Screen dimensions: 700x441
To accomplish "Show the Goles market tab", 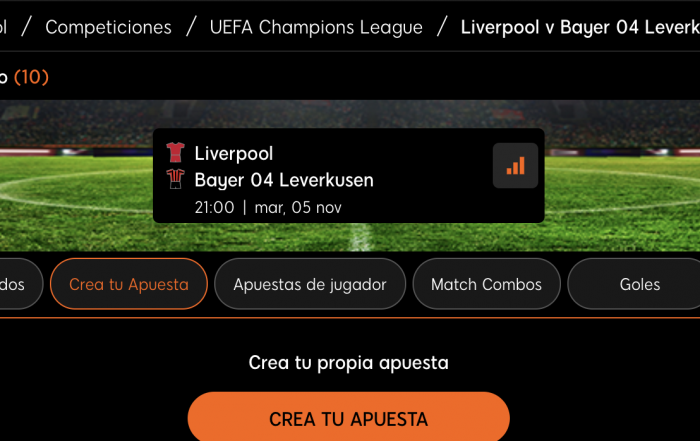I will (x=634, y=284).
